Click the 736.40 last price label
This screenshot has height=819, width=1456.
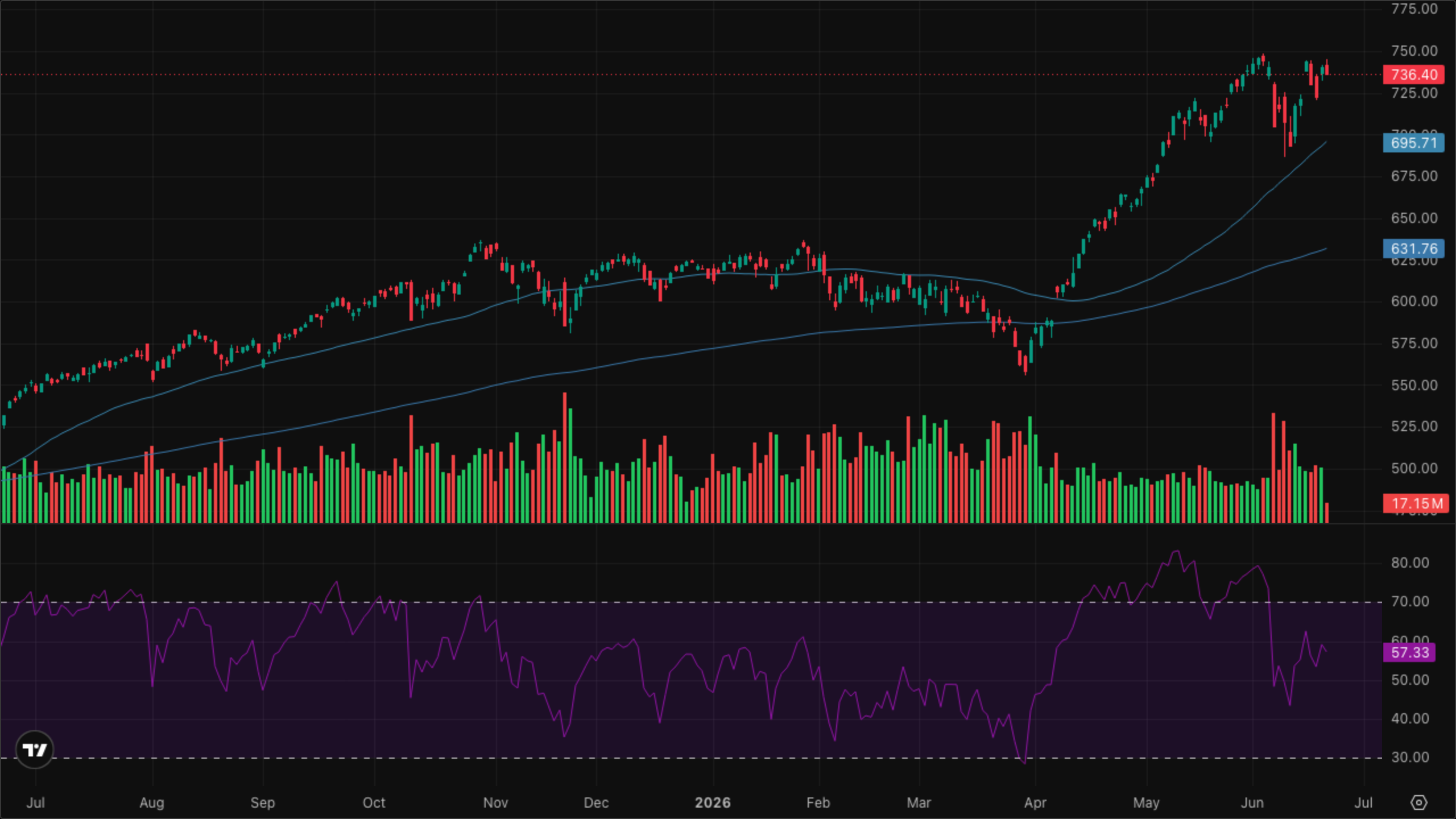point(1414,75)
